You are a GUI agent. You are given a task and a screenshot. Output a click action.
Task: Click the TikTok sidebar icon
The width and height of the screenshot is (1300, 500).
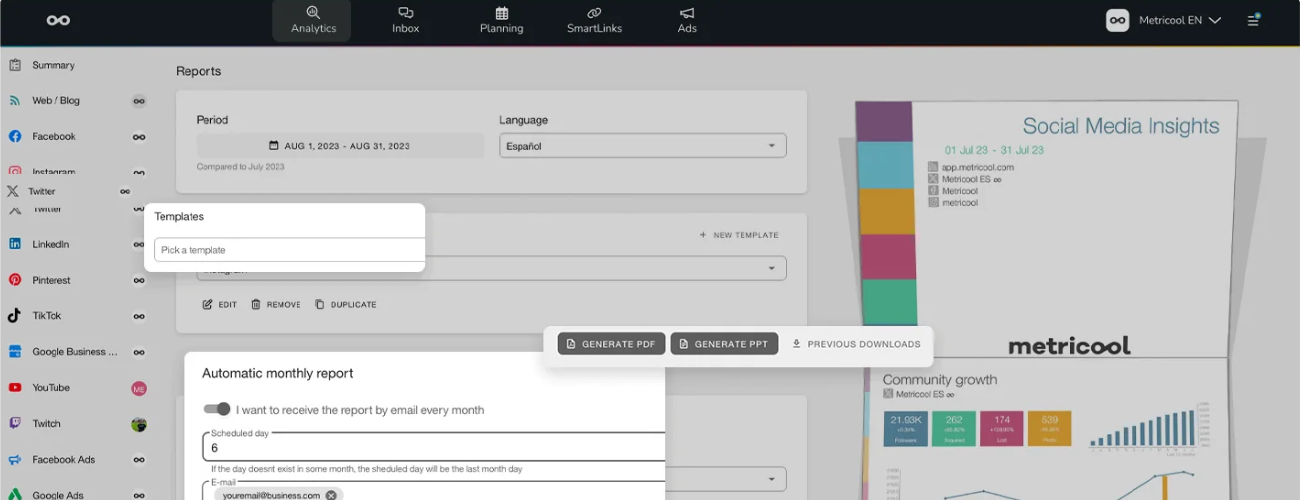15,315
